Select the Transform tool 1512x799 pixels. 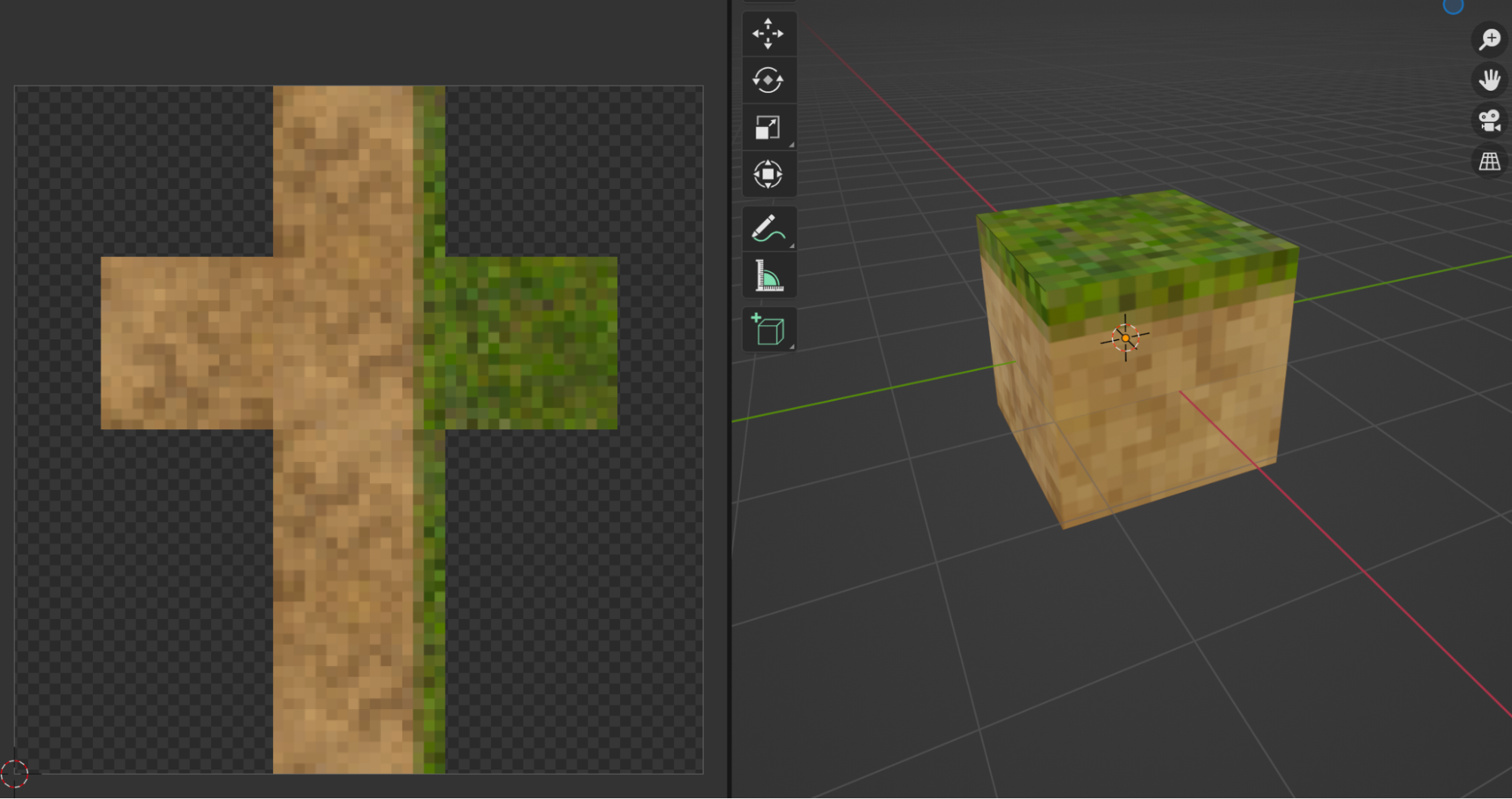click(768, 174)
